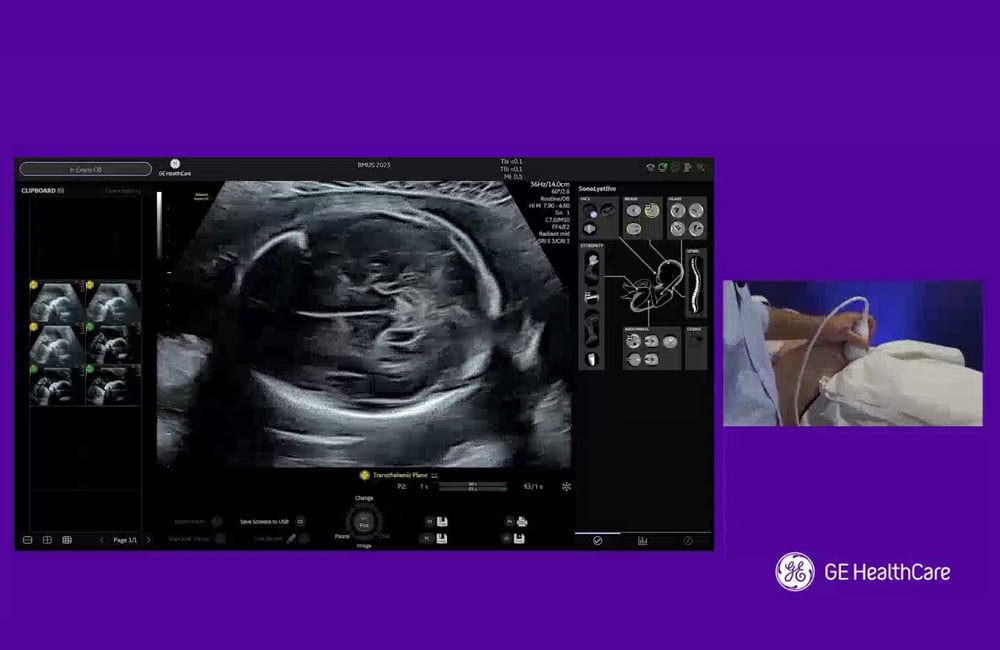Open the first middle-row clipboard thumbnail with yellow marker
Screen dimensions: 1000x650
coord(57,344)
